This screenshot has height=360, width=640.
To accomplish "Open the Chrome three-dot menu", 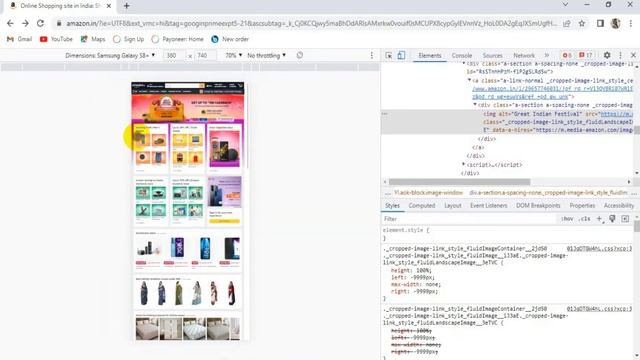I will click(631, 24).
